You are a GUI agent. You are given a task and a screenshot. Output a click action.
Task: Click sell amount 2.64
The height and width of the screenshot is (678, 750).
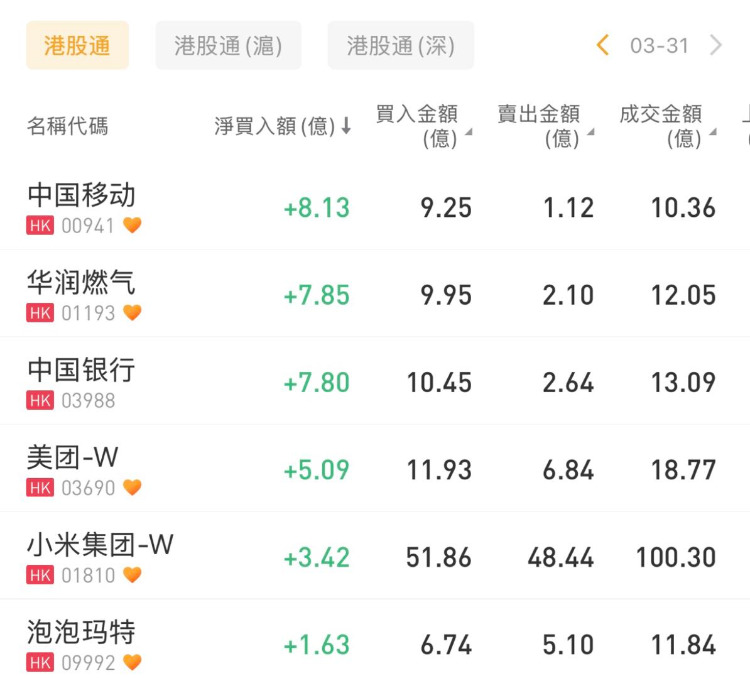pos(568,382)
